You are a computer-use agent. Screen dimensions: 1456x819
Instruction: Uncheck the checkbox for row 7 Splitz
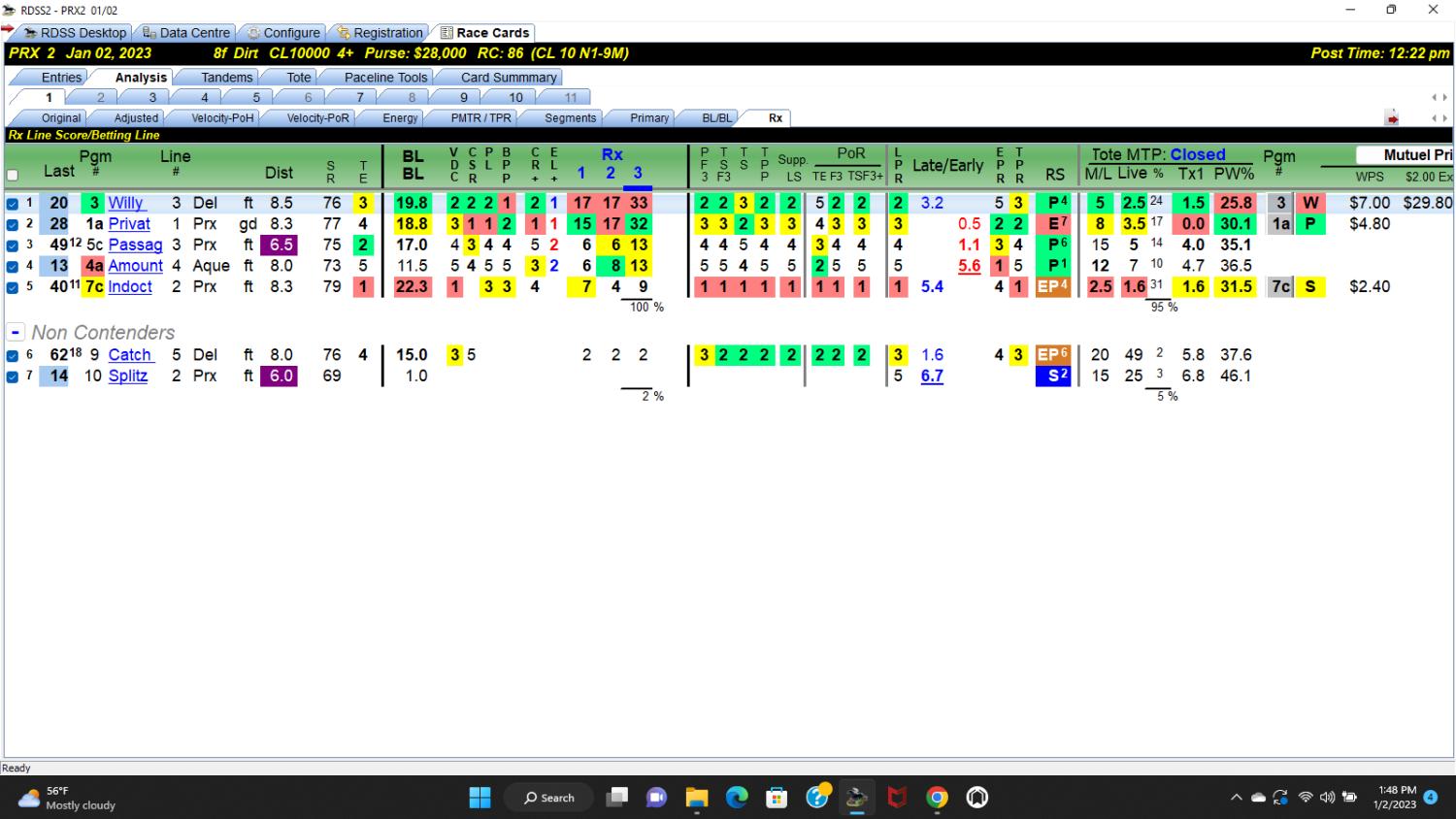point(13,377)
